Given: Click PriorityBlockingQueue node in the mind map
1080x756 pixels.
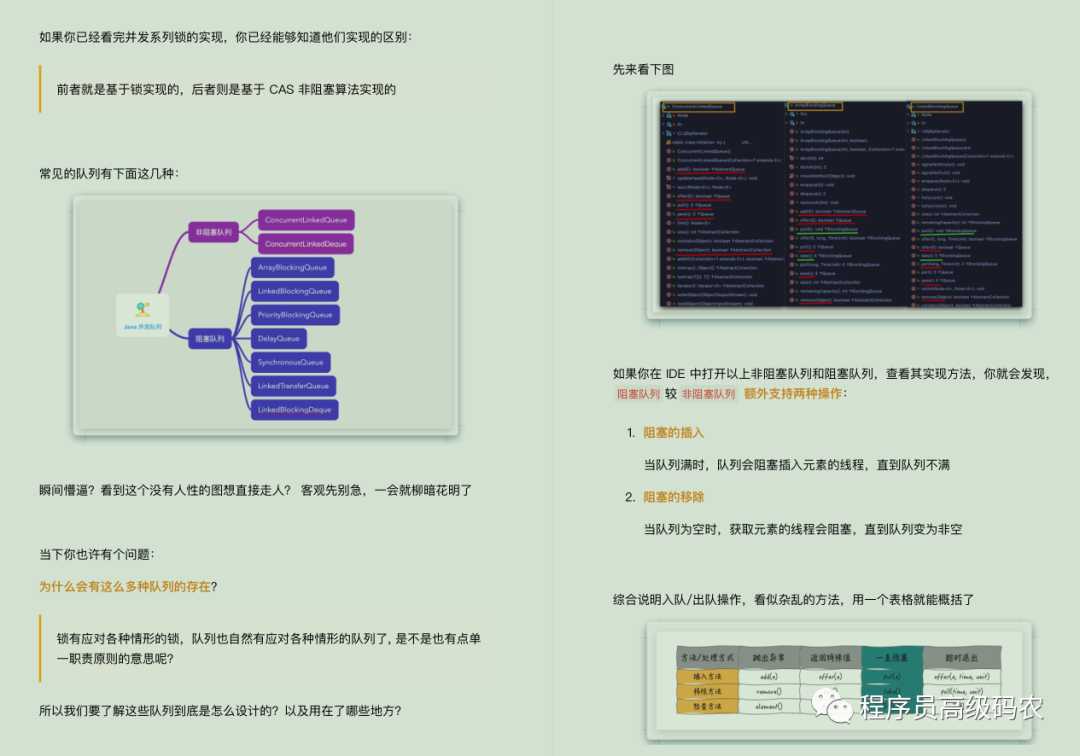Looking at the screenshot, I should (295, 315).
